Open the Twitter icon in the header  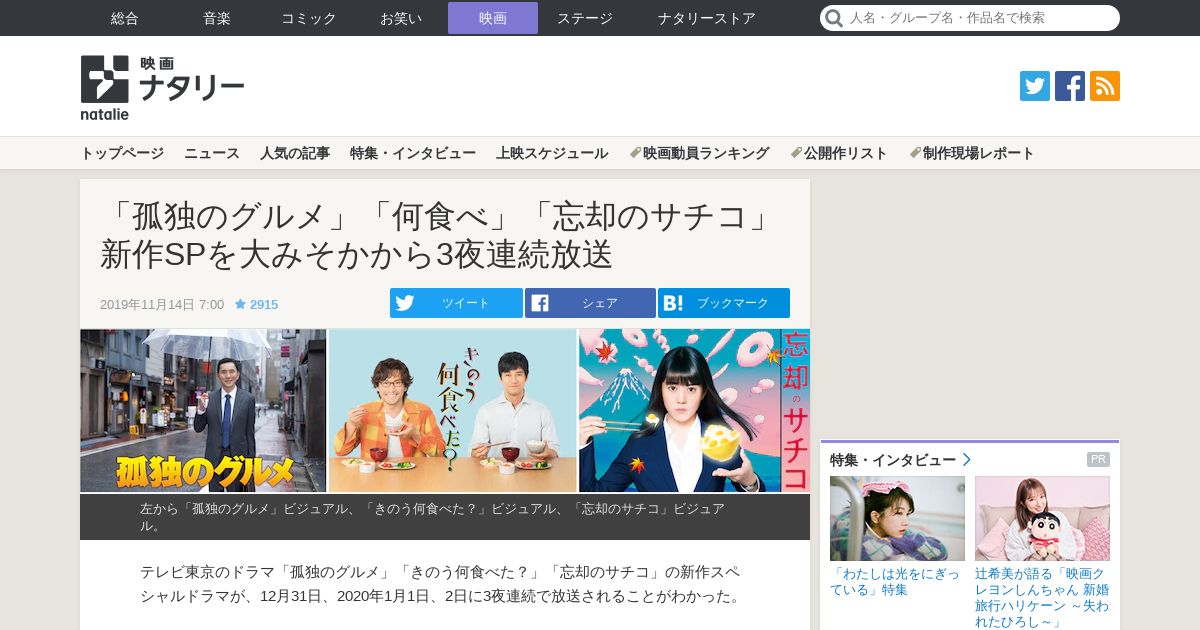pyautogui.click(x=1035, y=86)
